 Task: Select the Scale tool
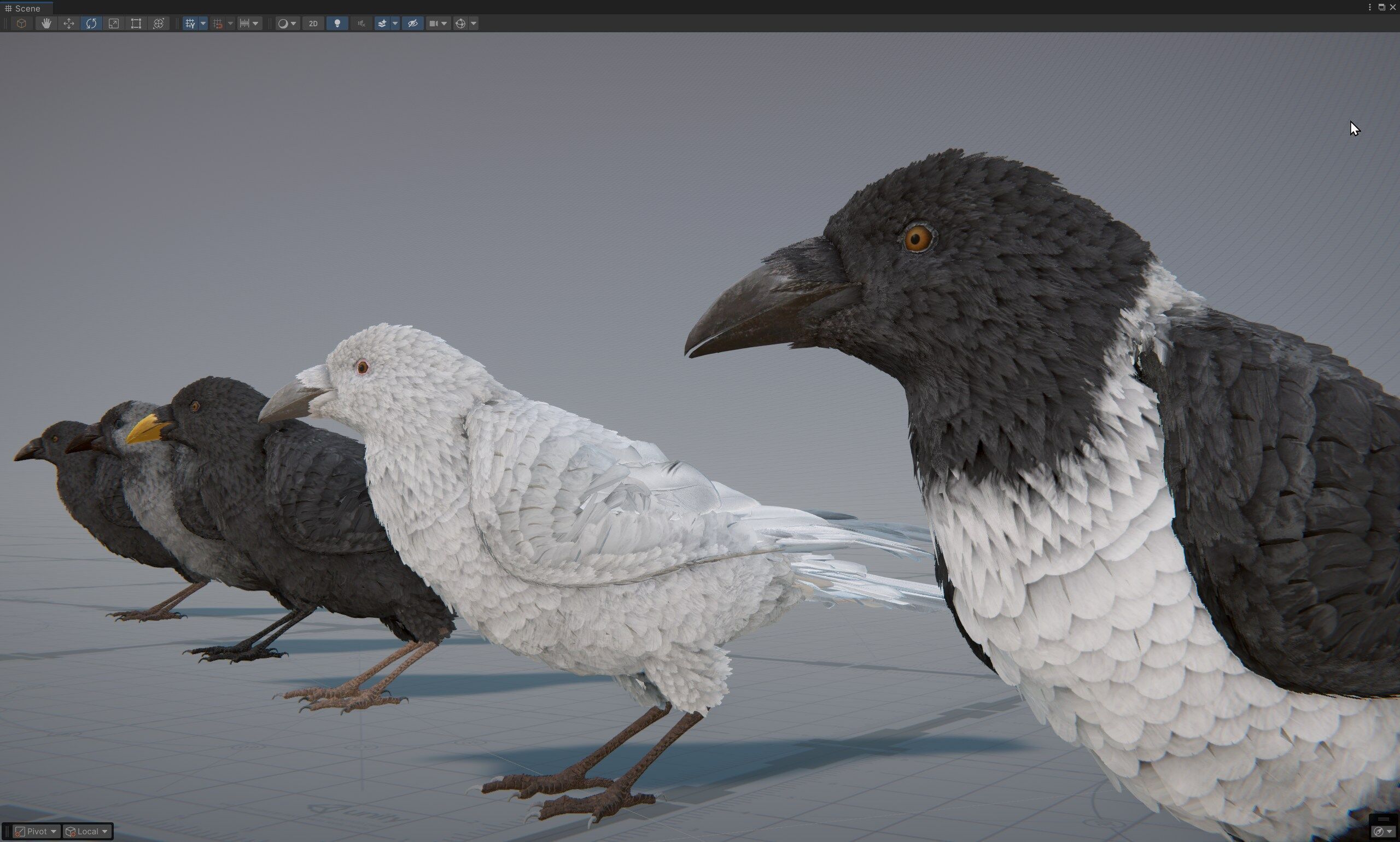click(x=114, y=24)
